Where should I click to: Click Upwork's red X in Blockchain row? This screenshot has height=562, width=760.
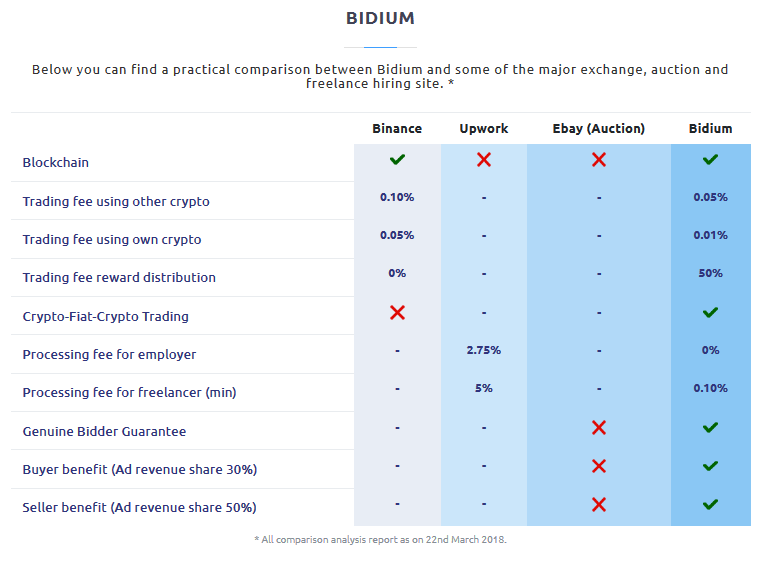(484, 160)
